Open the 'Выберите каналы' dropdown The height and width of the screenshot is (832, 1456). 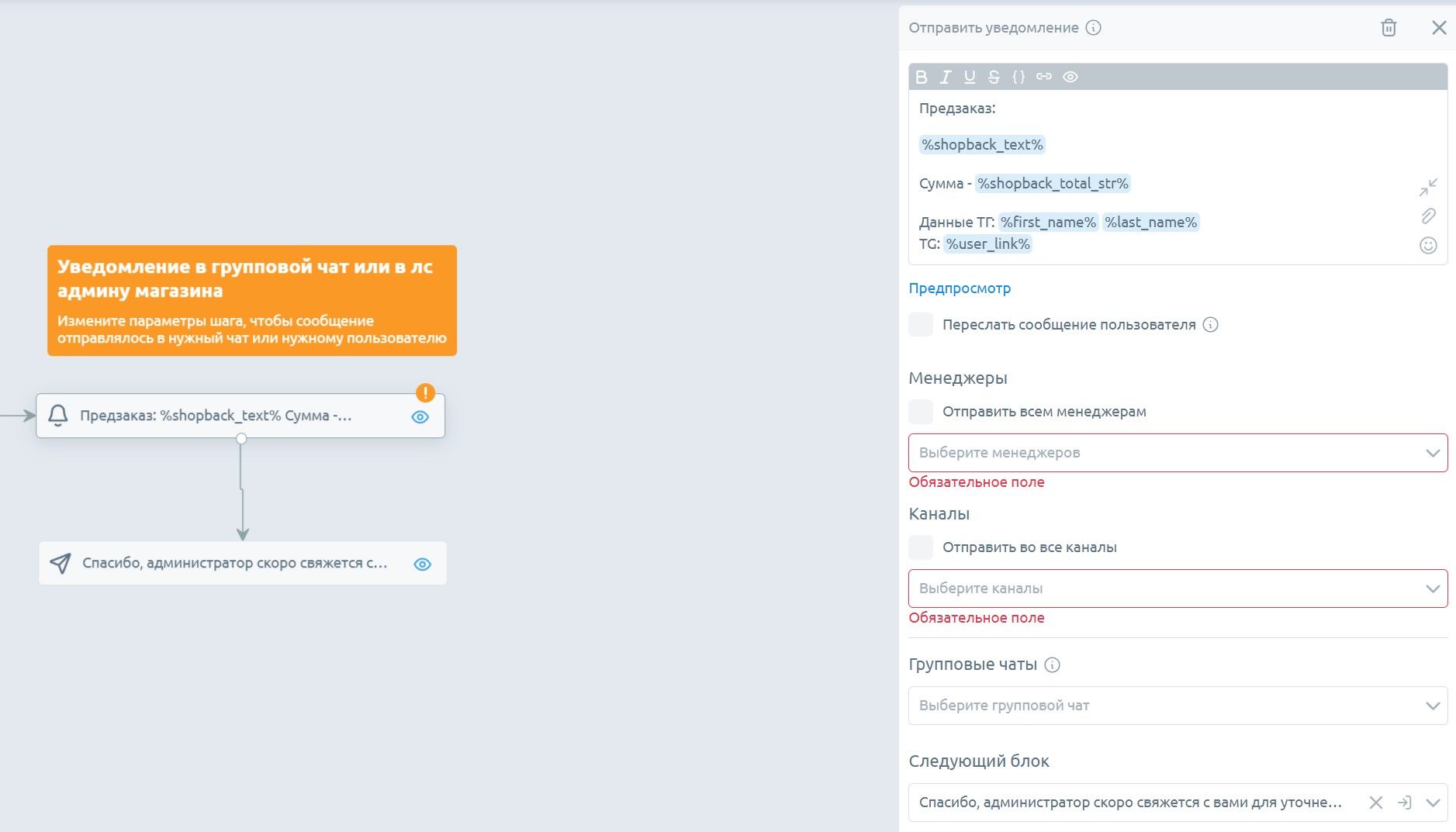[x=1178, y=589]
